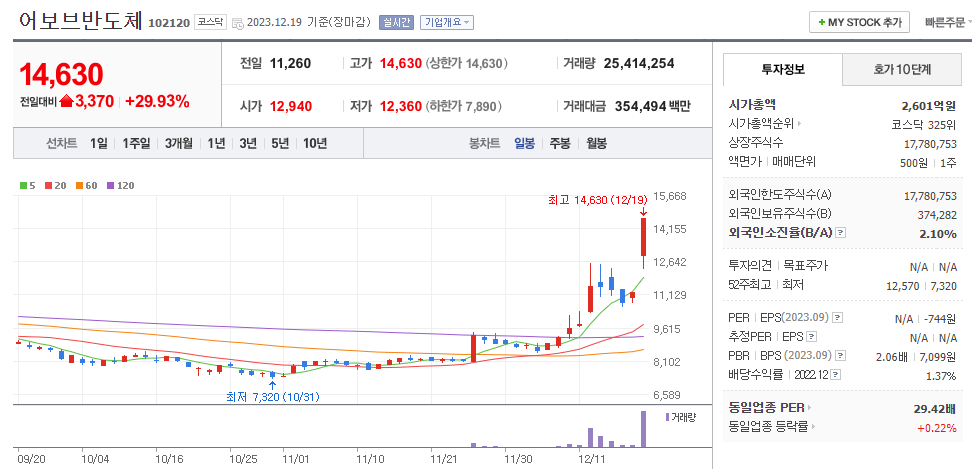Select the 3개월 line chart period

179,144
